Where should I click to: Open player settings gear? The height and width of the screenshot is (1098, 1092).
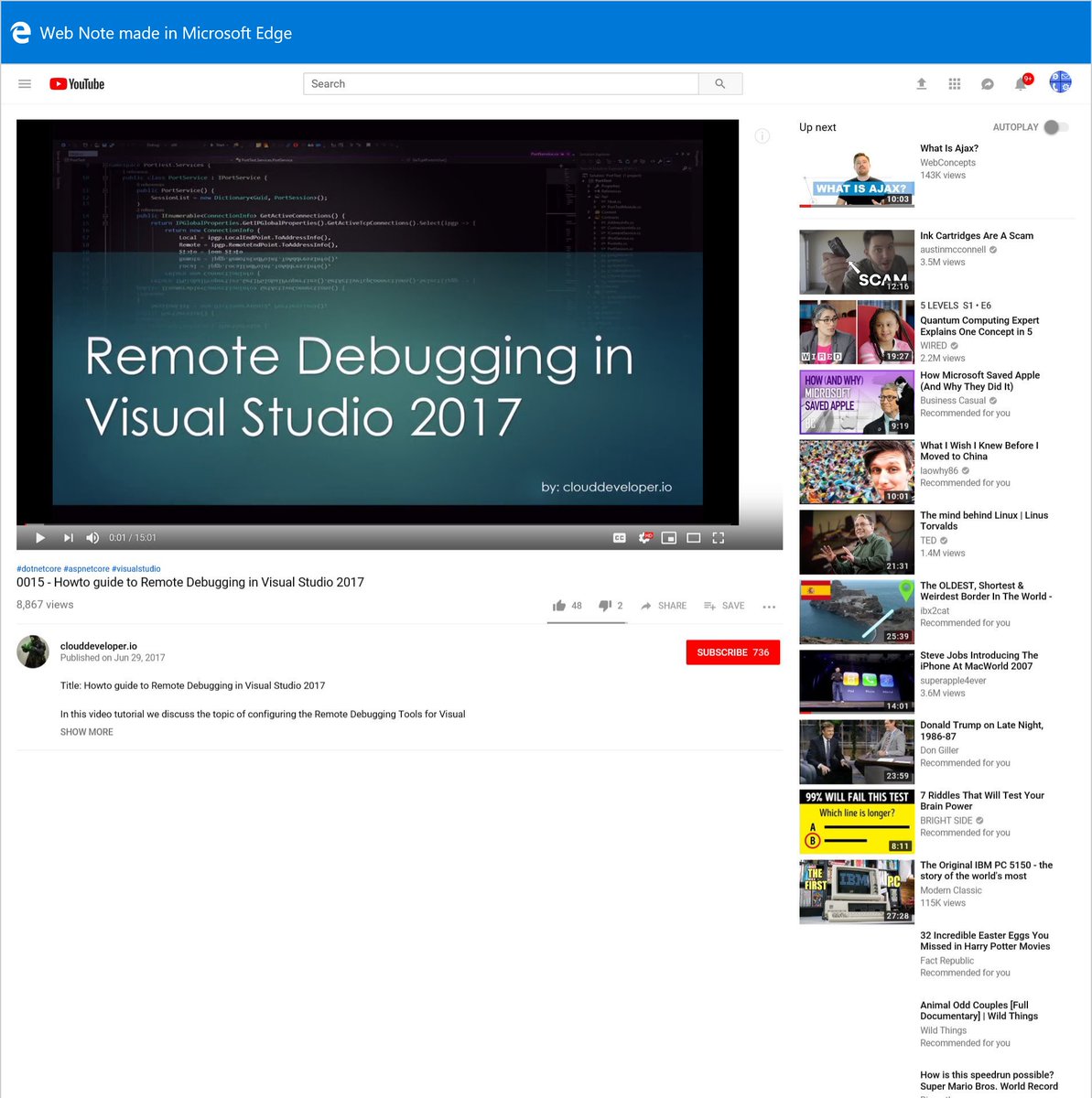click(x=645, y=538)
